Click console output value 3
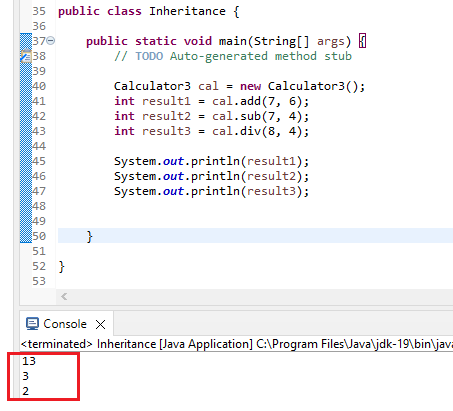The height and width of the screenshot is (411, 453). pyautogui.click(x=26, y=376)
